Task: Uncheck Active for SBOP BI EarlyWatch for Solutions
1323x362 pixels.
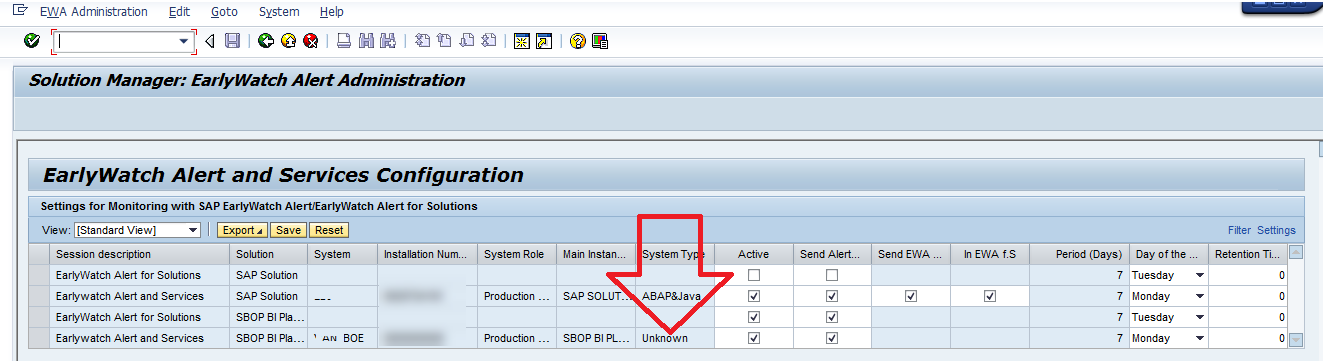Action: [753, 317]
